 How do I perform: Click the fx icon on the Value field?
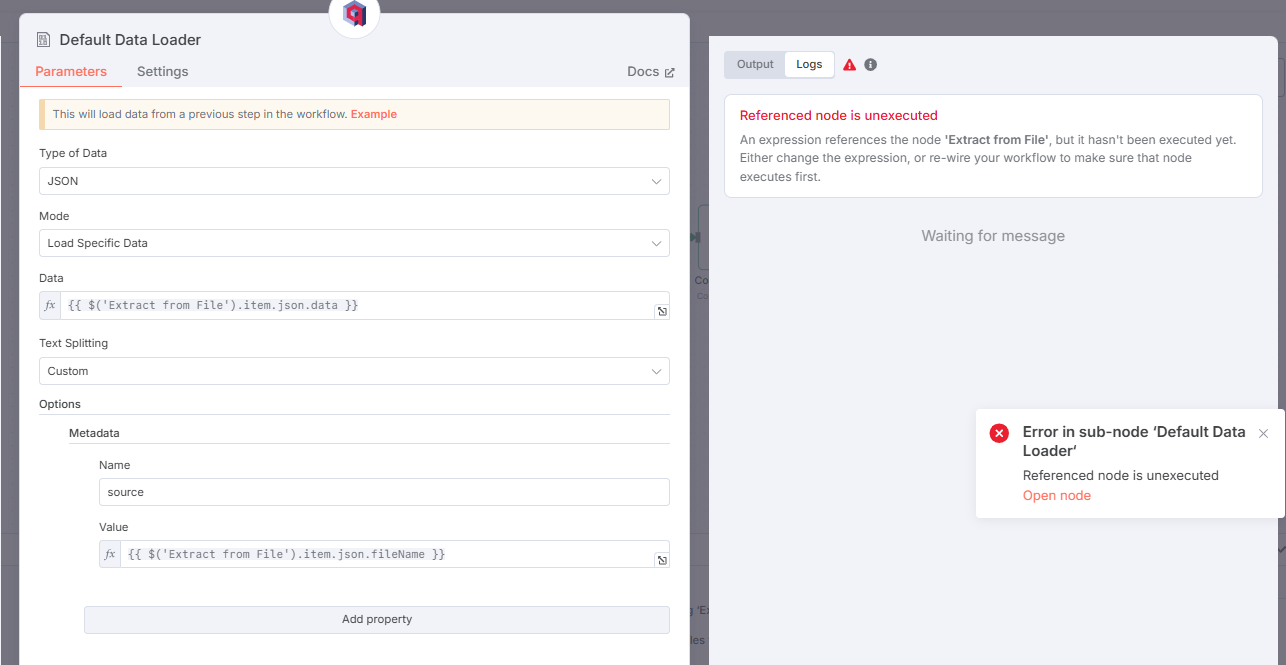click(109, 553)
